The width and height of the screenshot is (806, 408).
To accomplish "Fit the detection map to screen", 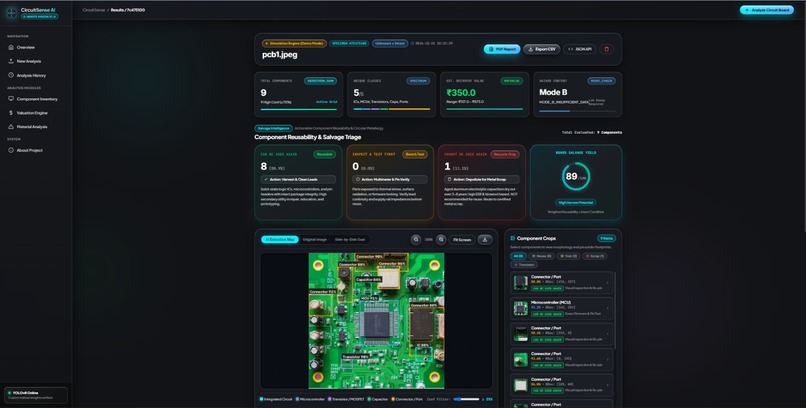I will click(462, 239).
